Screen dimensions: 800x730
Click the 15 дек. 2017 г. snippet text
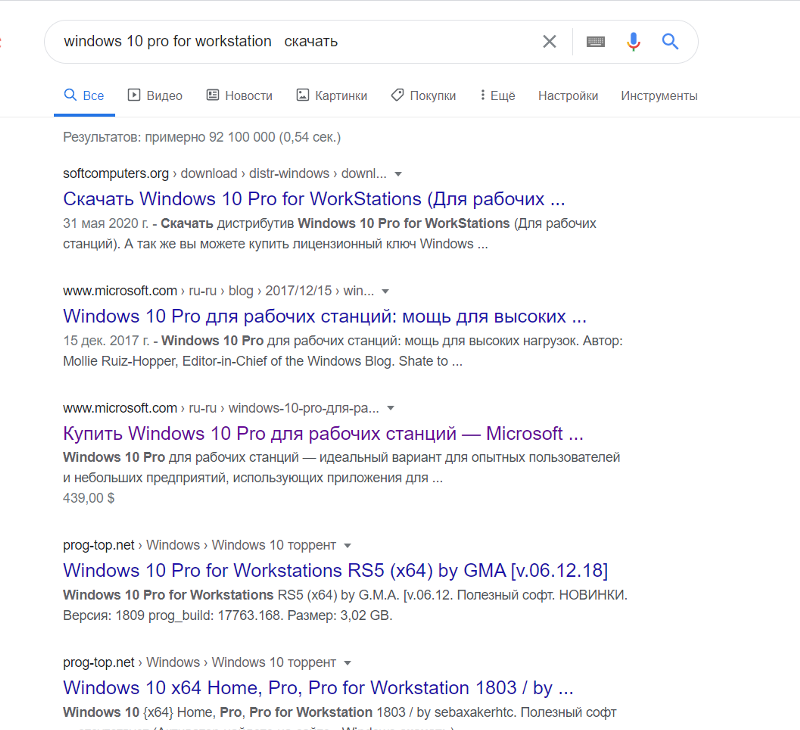click(106, 341)
